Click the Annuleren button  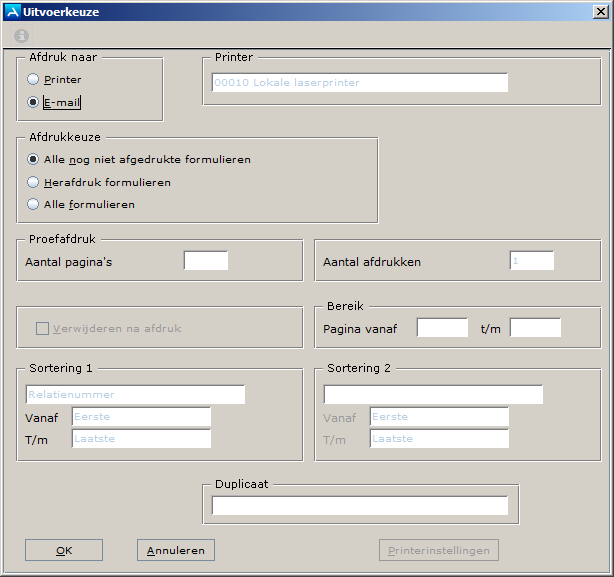176,550
